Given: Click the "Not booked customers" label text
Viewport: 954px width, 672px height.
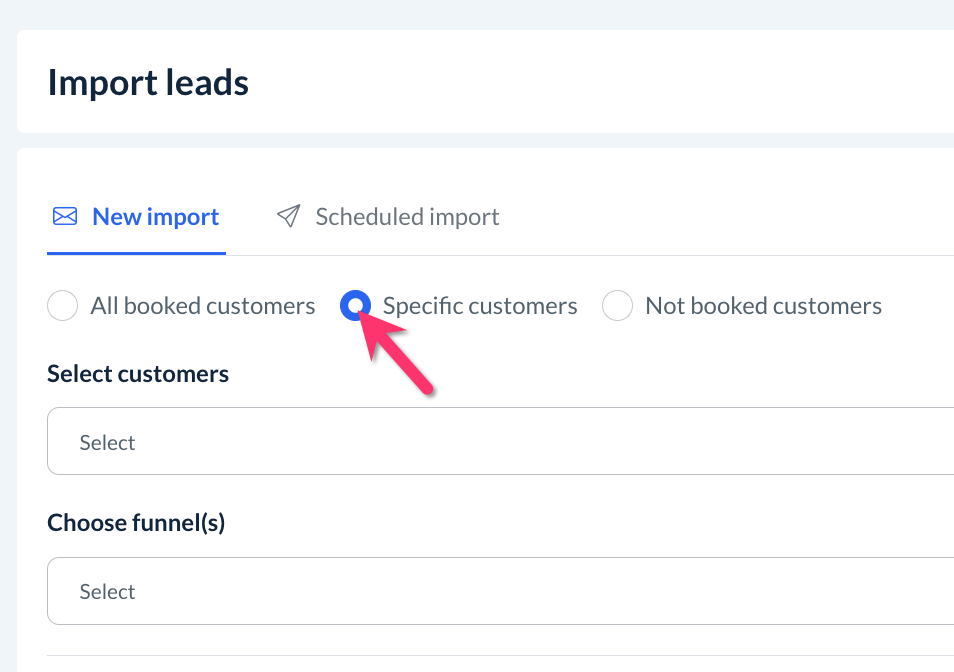Looking at the screenshot, I should [763, 306].
